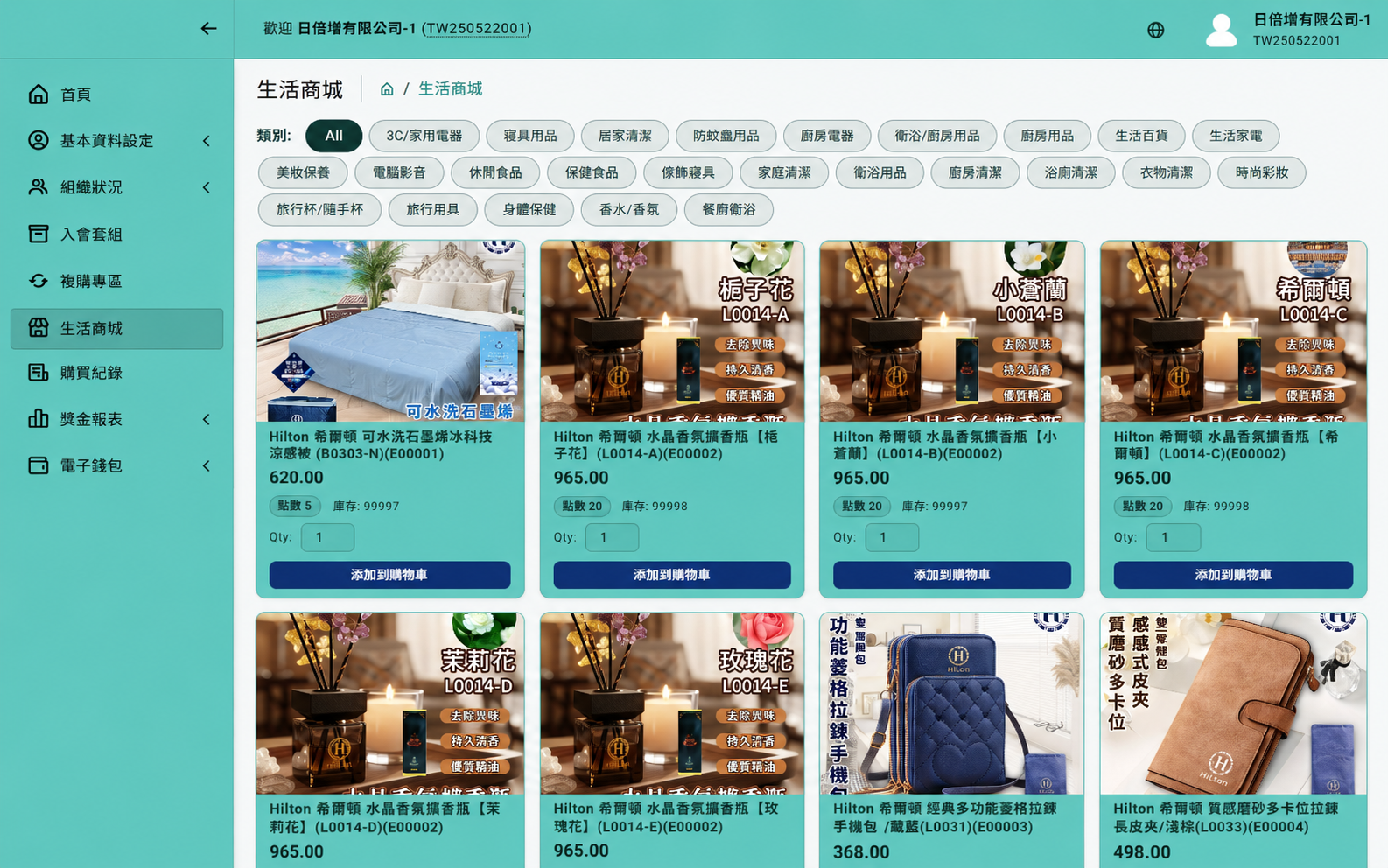The width and height of the screenshot is (1388, 868).
Task: Open the 梔子花 L0014-A product image
Action: pos(672,332)
